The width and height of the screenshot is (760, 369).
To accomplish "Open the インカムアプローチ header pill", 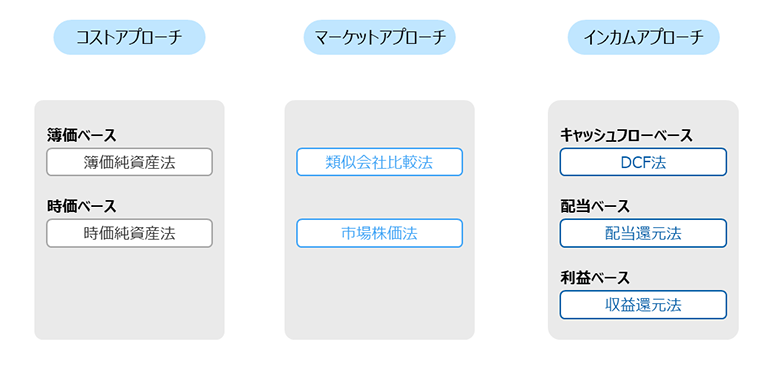I will (644, 37).
